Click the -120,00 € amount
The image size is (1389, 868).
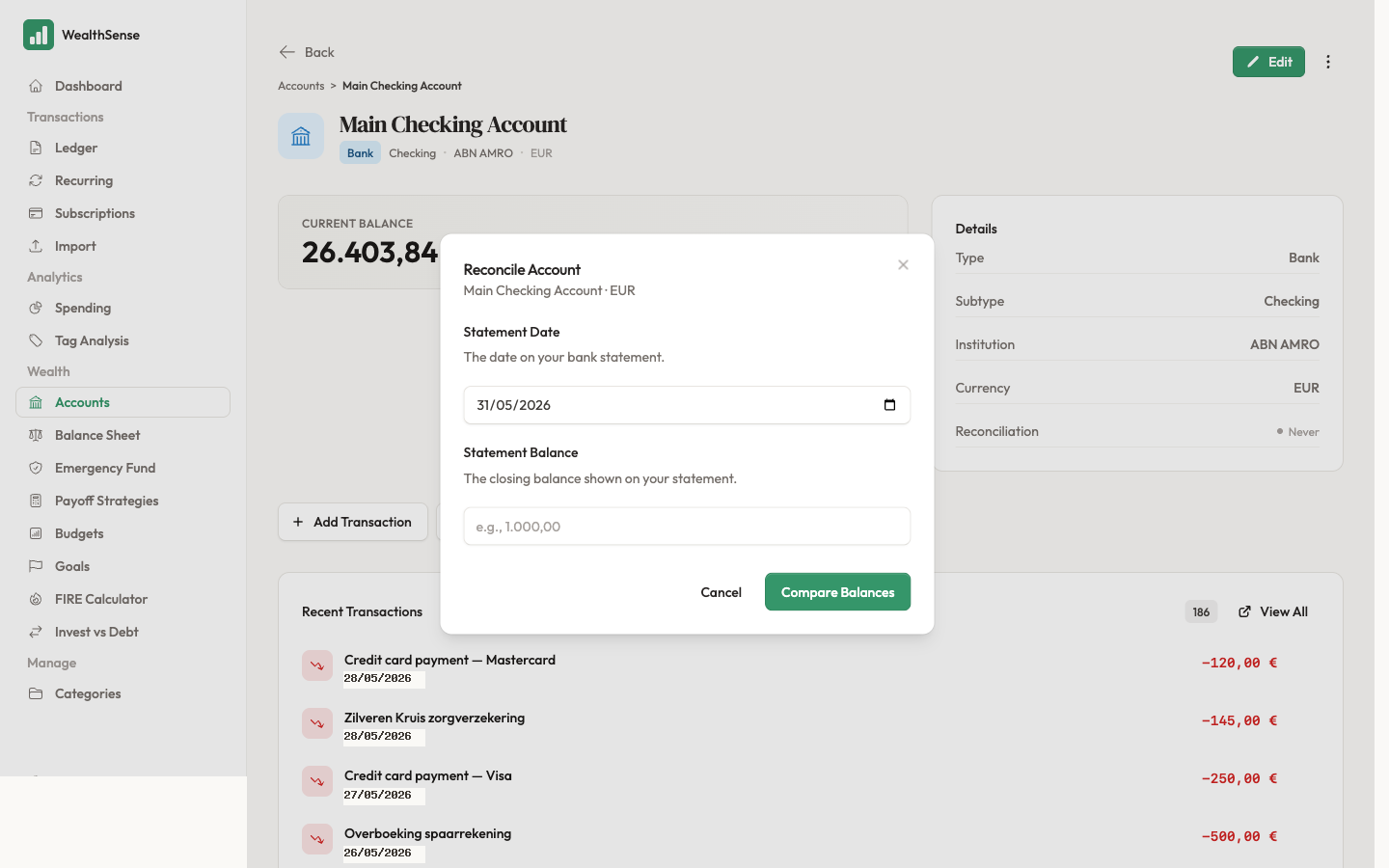(x=1239, y=663)
